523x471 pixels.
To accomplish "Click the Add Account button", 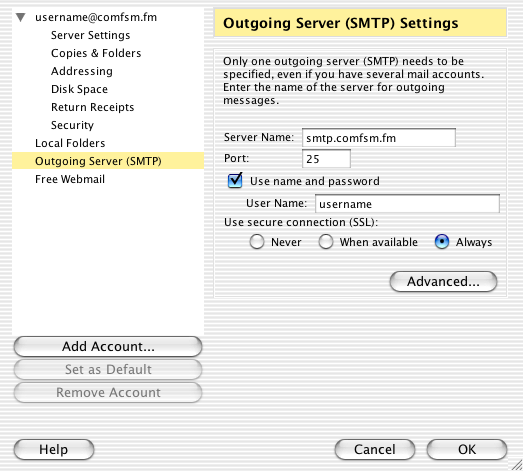I will [x=108, y=347].
